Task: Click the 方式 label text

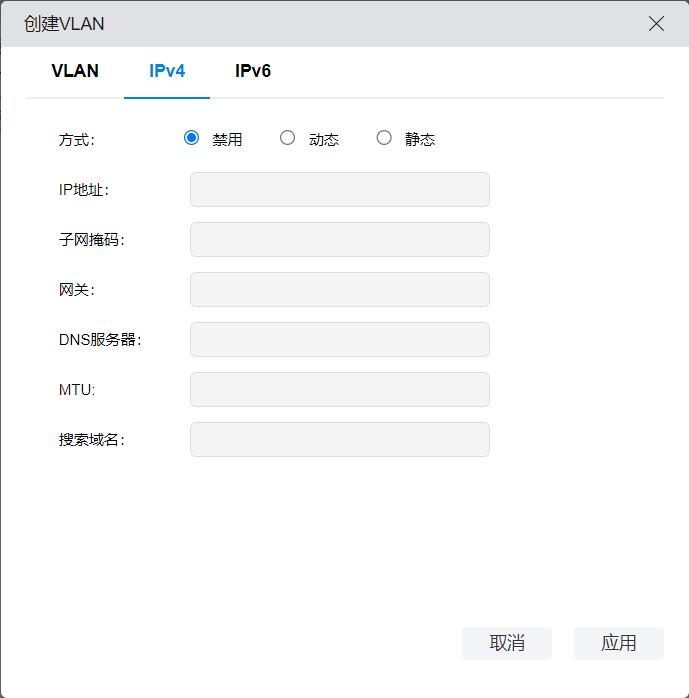Action: tap(76, 139)
